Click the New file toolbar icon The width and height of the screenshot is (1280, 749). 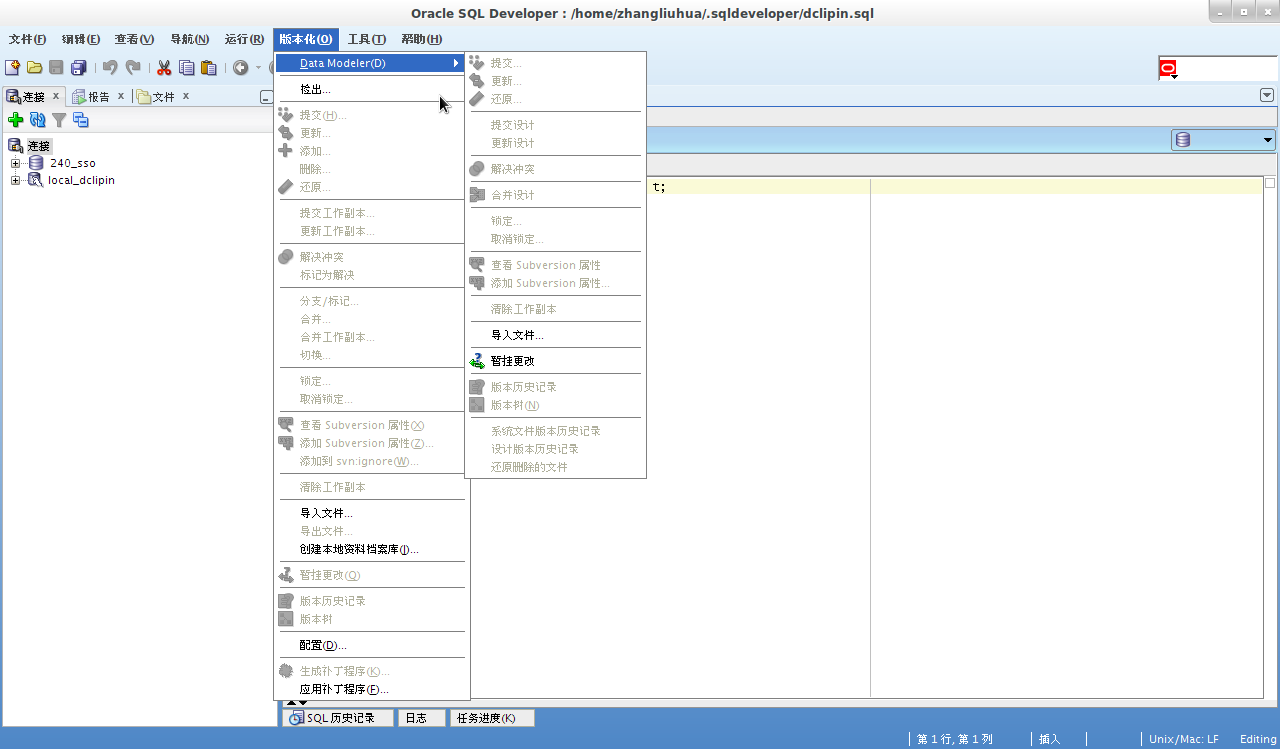[x=13, y=68]
